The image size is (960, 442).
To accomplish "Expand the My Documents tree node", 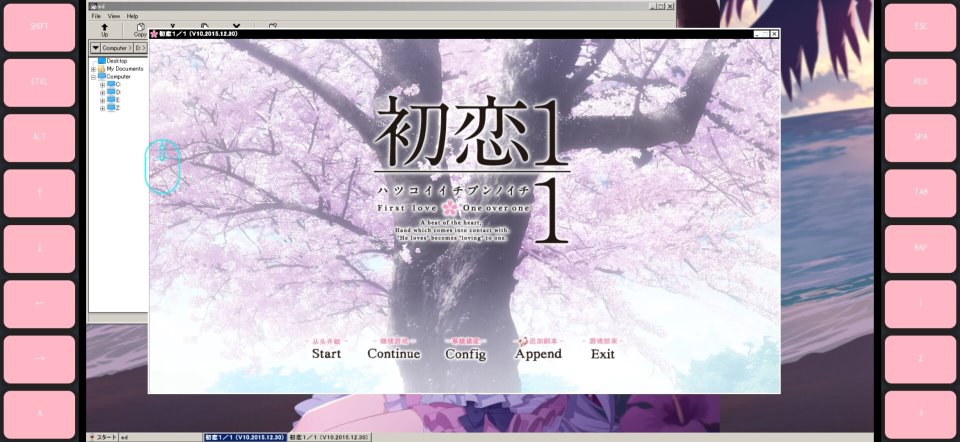I will [x=93, y=69].
